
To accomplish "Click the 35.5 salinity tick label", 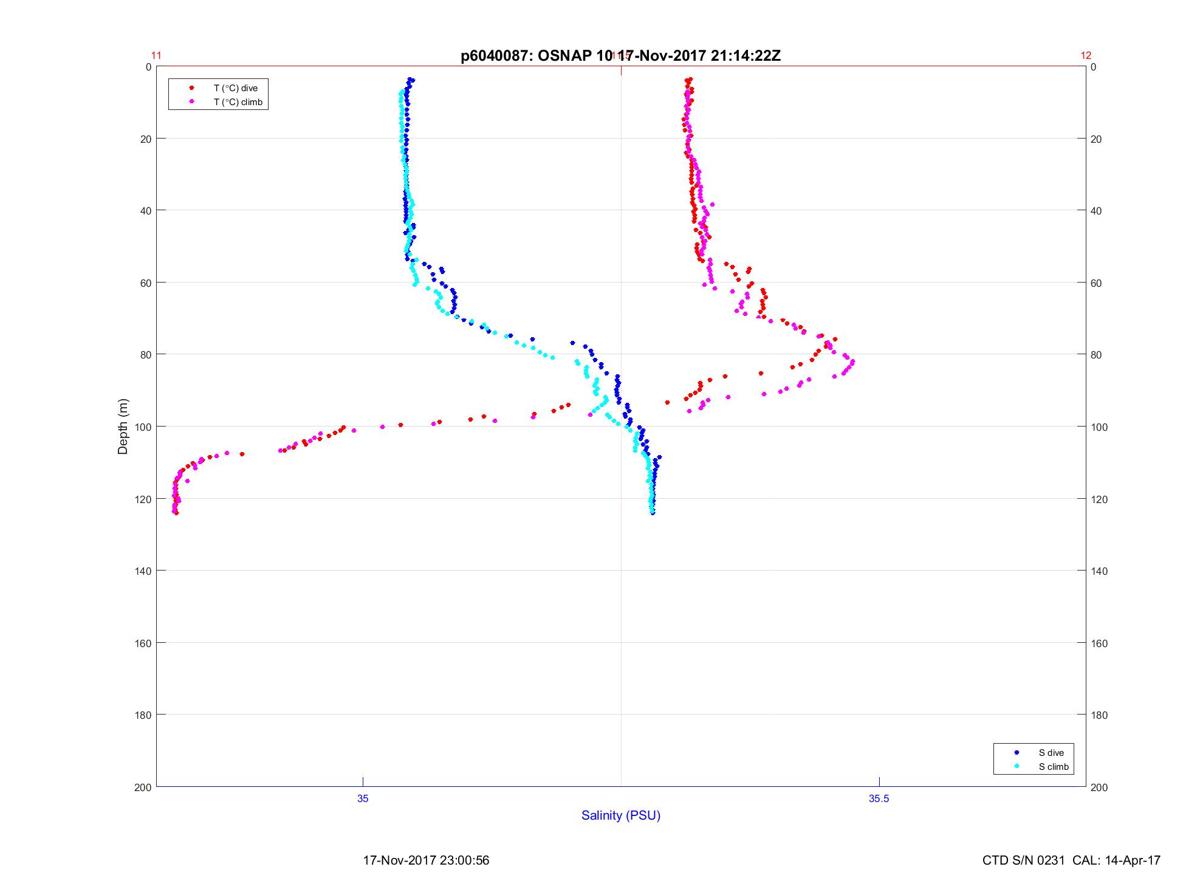I will point(877,798).
